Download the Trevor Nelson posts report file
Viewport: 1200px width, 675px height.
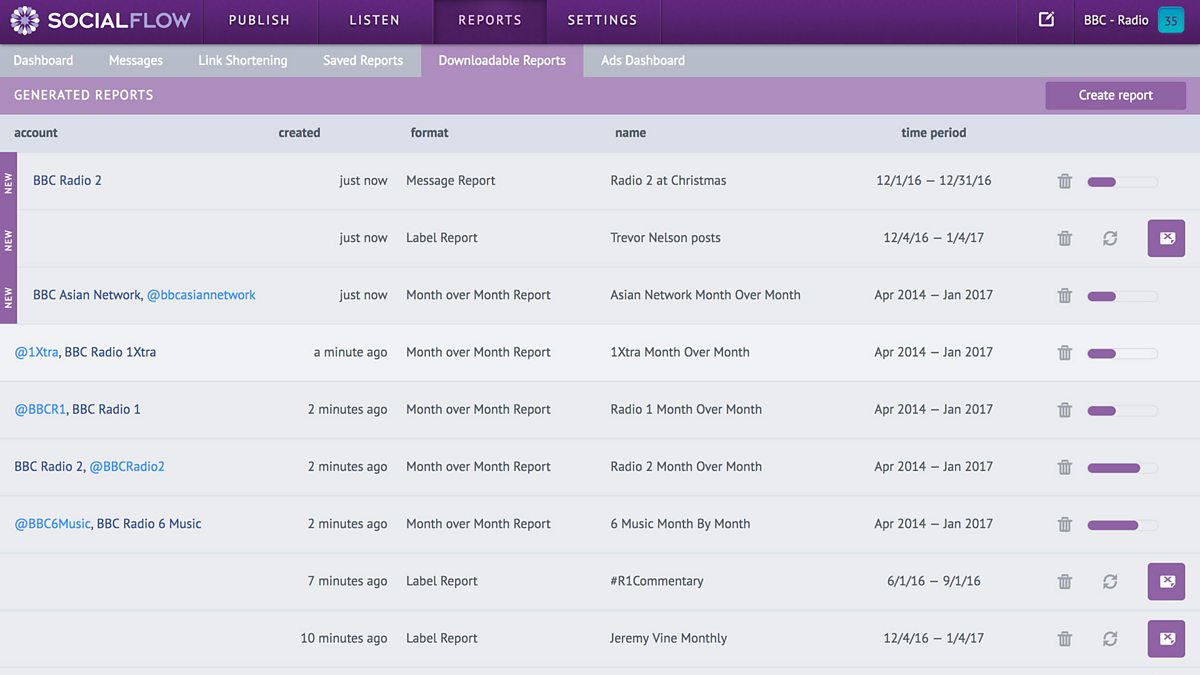pyautogui.click(x=1166, y=238)
